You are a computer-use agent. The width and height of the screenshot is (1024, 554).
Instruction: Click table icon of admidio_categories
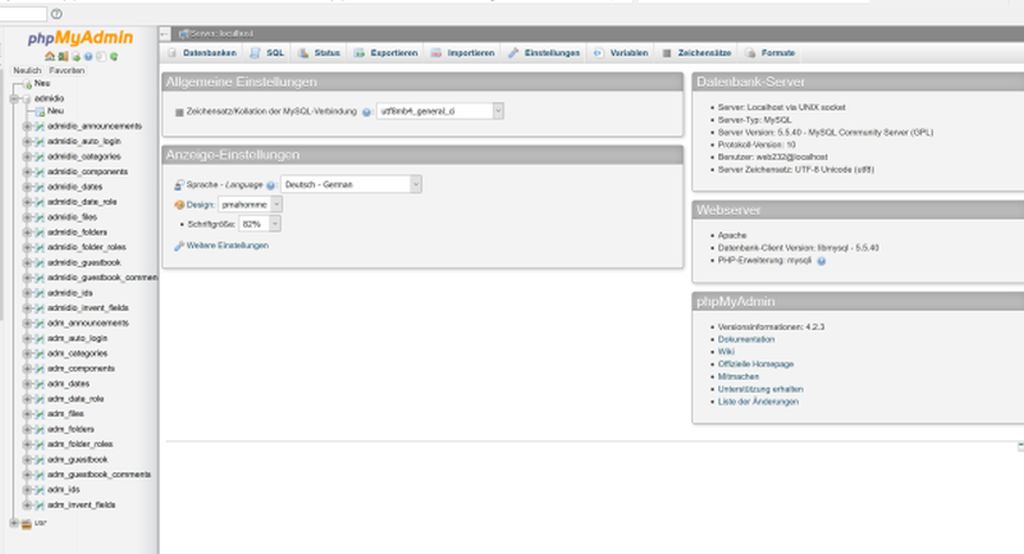[x=39, y=157]
